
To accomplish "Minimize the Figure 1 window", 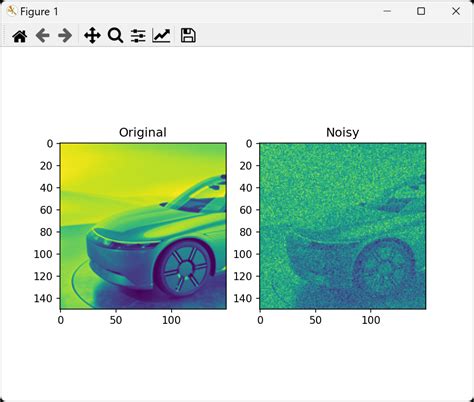I will [387, 11].
